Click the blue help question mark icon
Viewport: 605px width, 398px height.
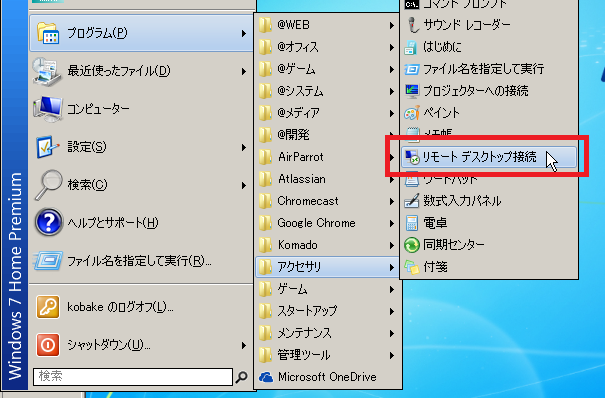point(49,223)
